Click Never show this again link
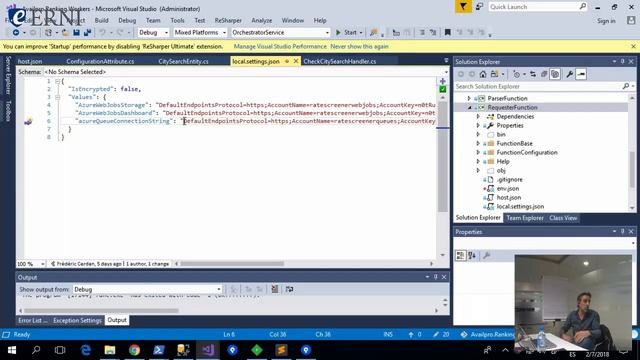 pos(359,47)
